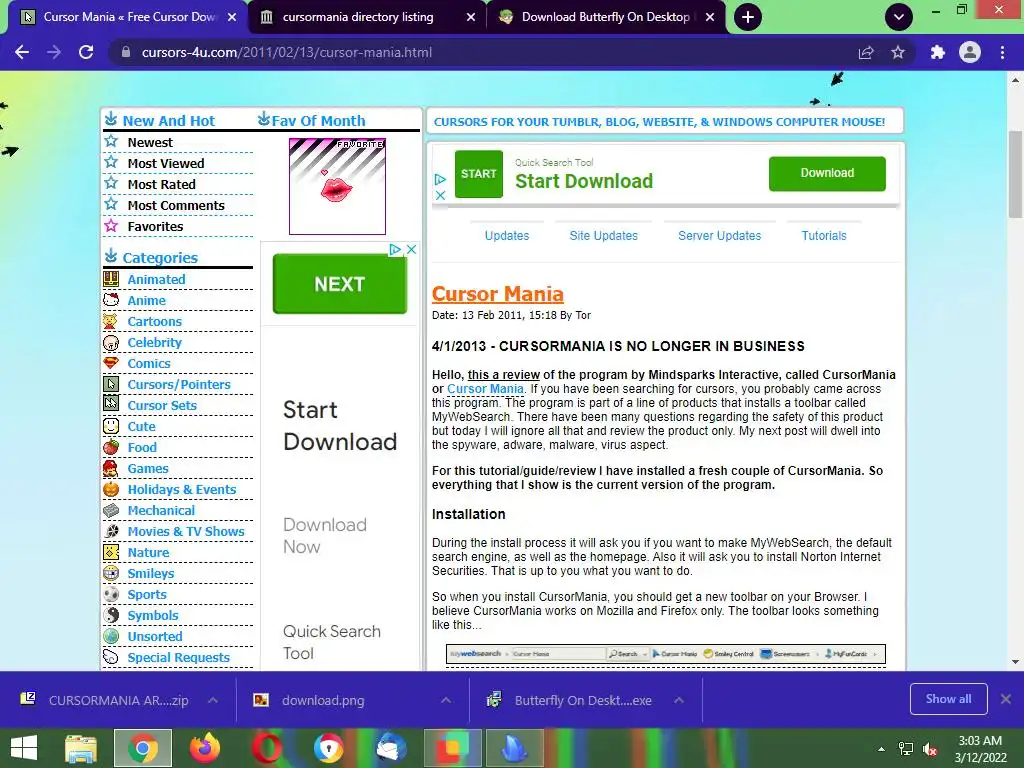1024x768 pixels.
Task: Click the green START ad square
Action: point(479,174)
